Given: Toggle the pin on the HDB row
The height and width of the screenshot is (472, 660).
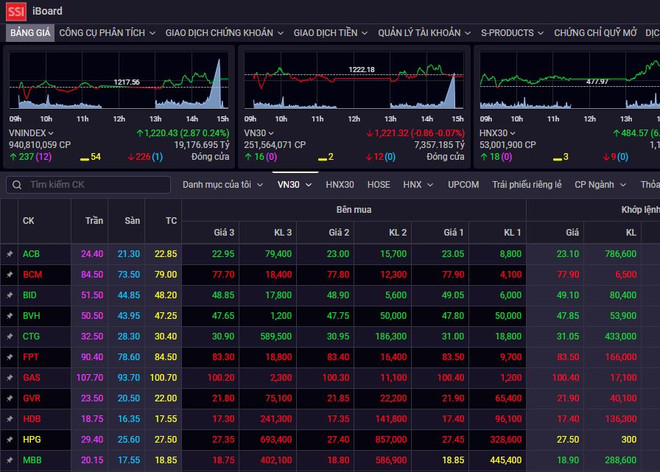Looking at the screenshot, I should 9,419.
